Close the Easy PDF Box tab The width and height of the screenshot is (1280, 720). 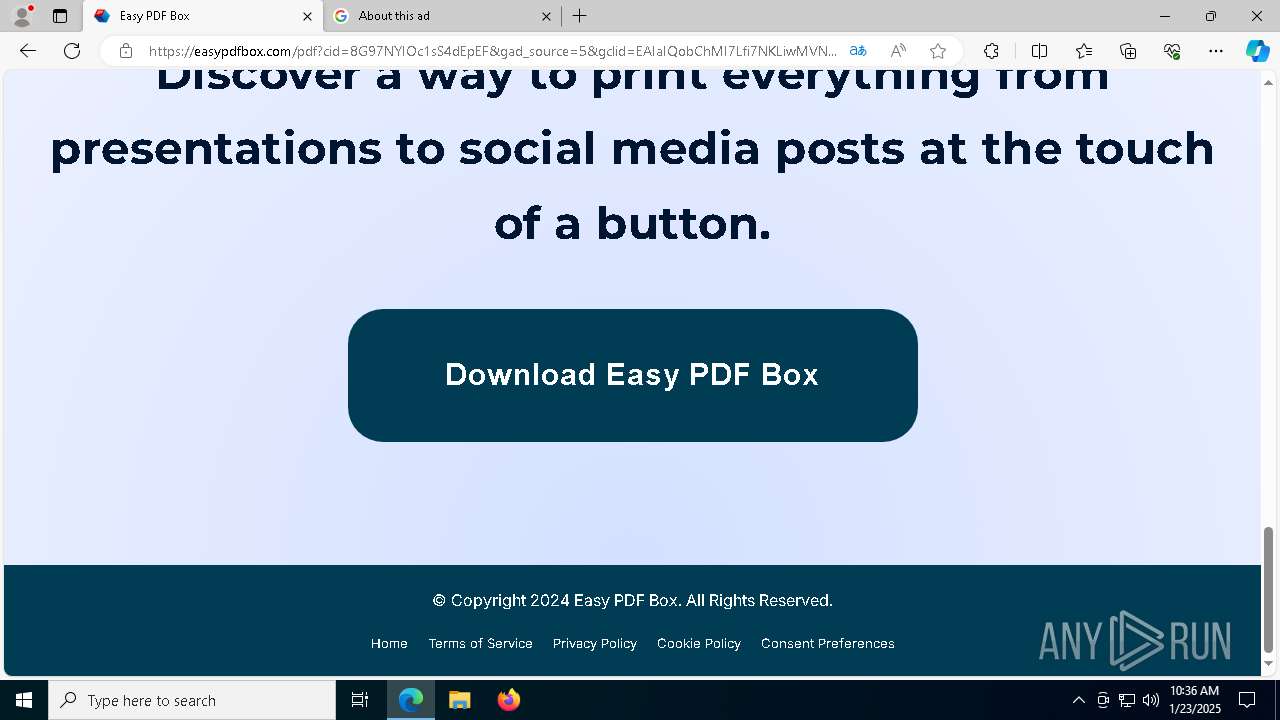[x=307, y=16]
